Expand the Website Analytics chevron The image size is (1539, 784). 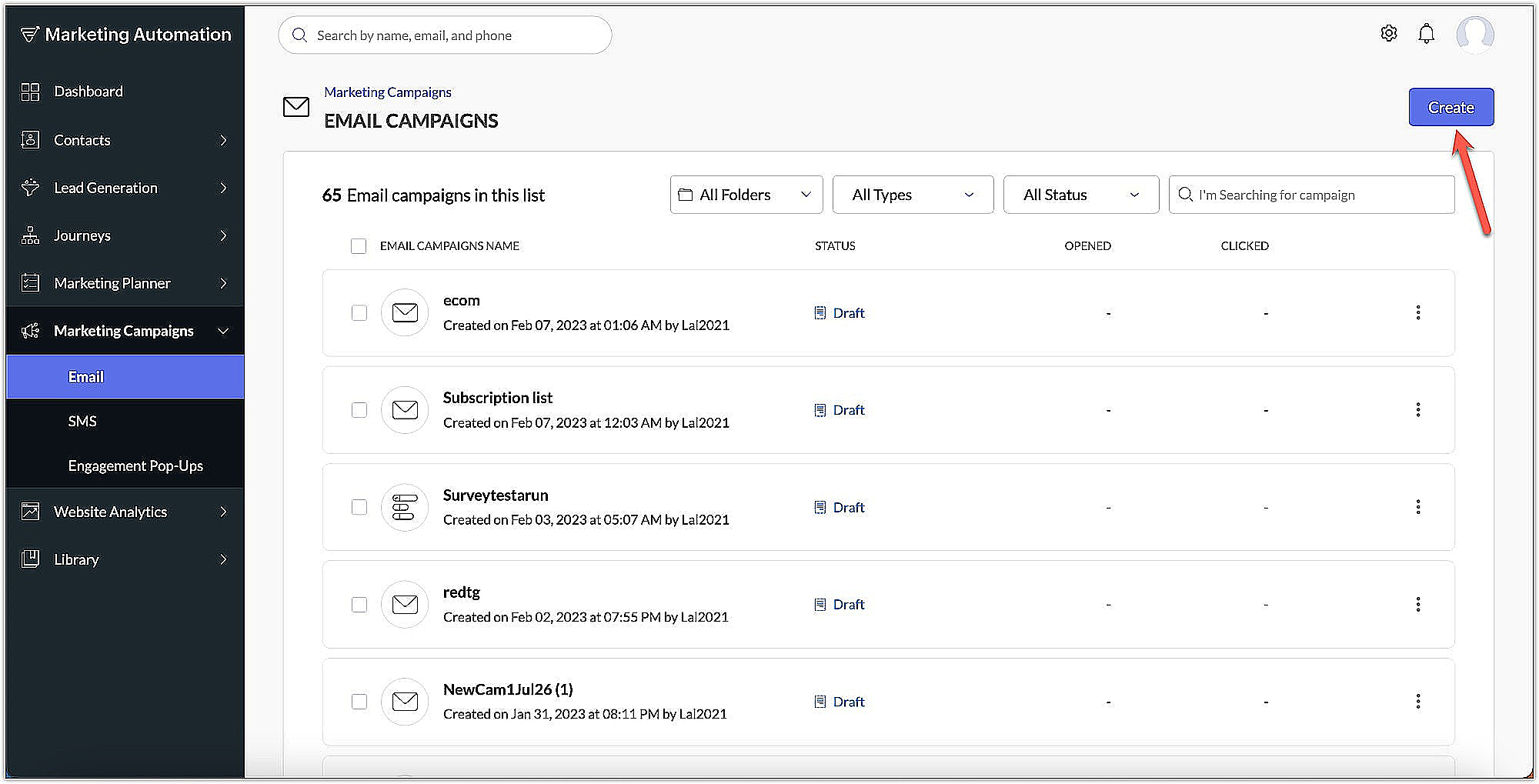tap(223, 512)
